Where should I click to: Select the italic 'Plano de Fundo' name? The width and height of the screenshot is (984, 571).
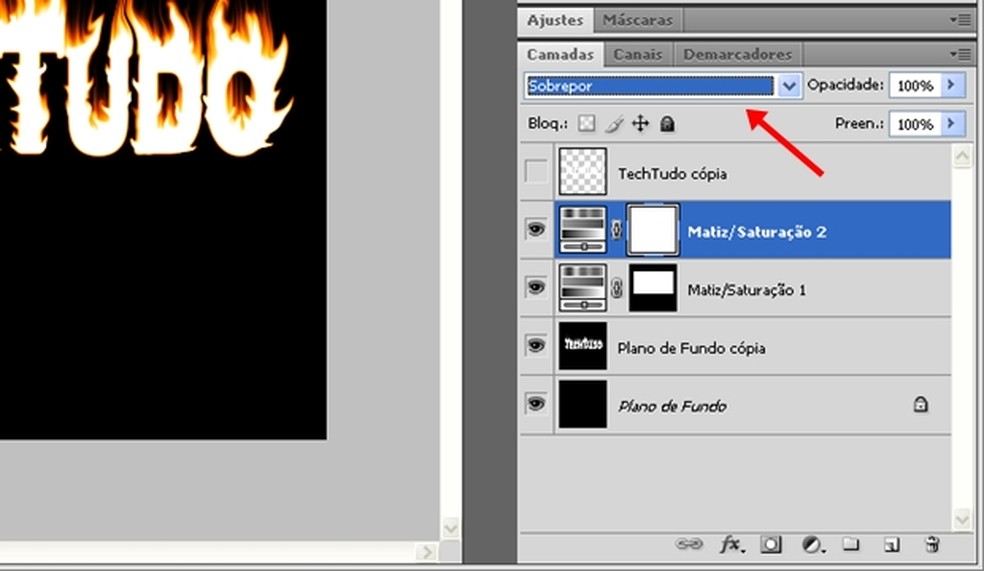click(672, 407)
